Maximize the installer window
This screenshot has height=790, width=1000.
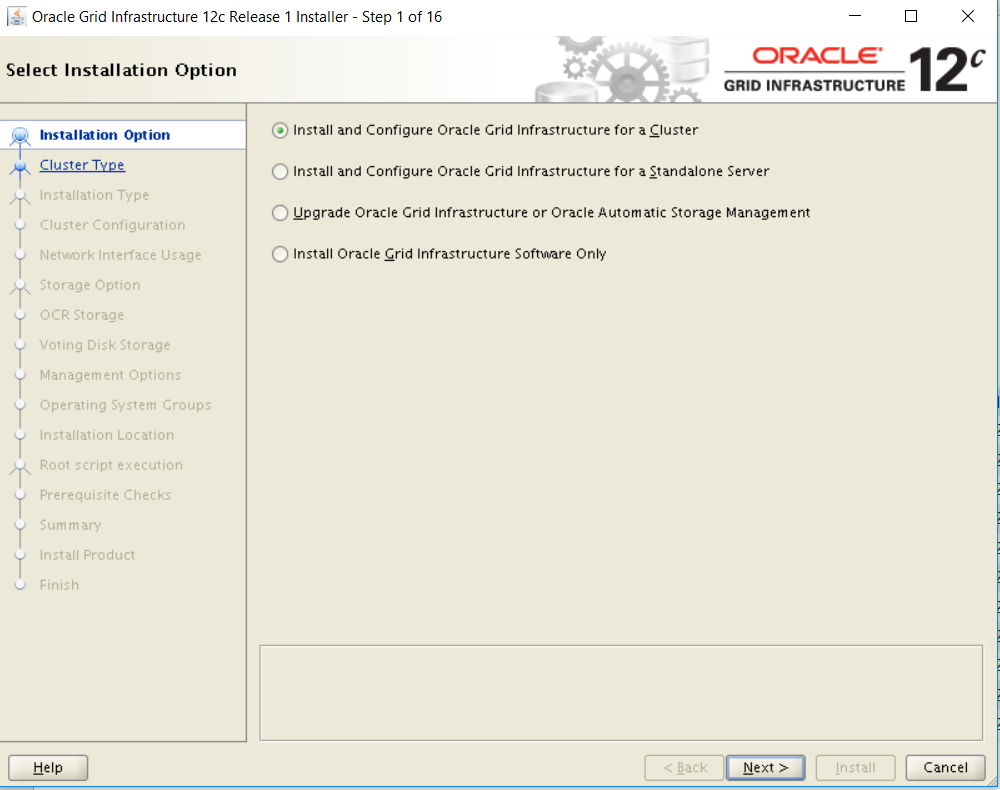click(x=911, y=16)
